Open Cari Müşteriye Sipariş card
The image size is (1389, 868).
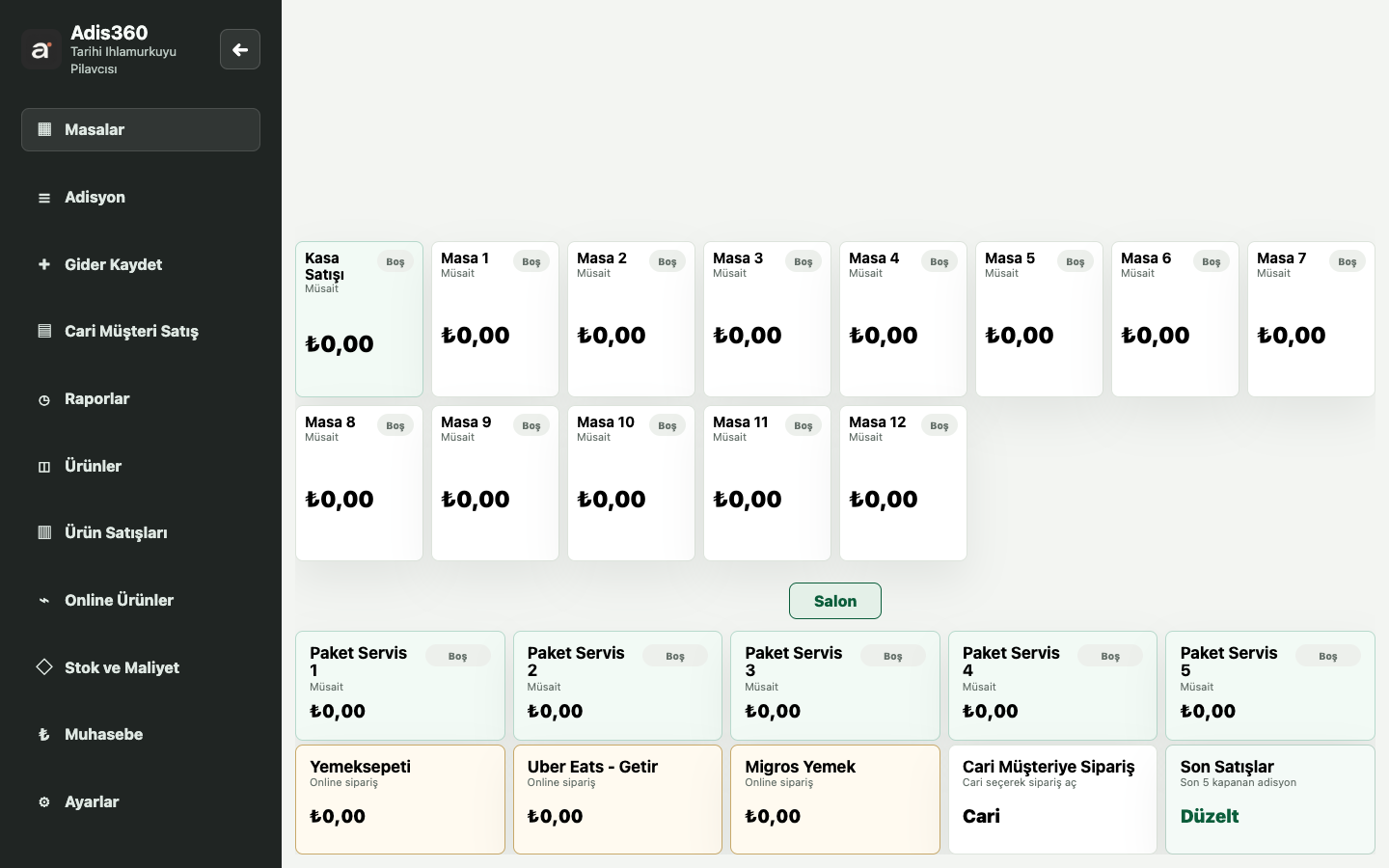[x=1052, y=800]
